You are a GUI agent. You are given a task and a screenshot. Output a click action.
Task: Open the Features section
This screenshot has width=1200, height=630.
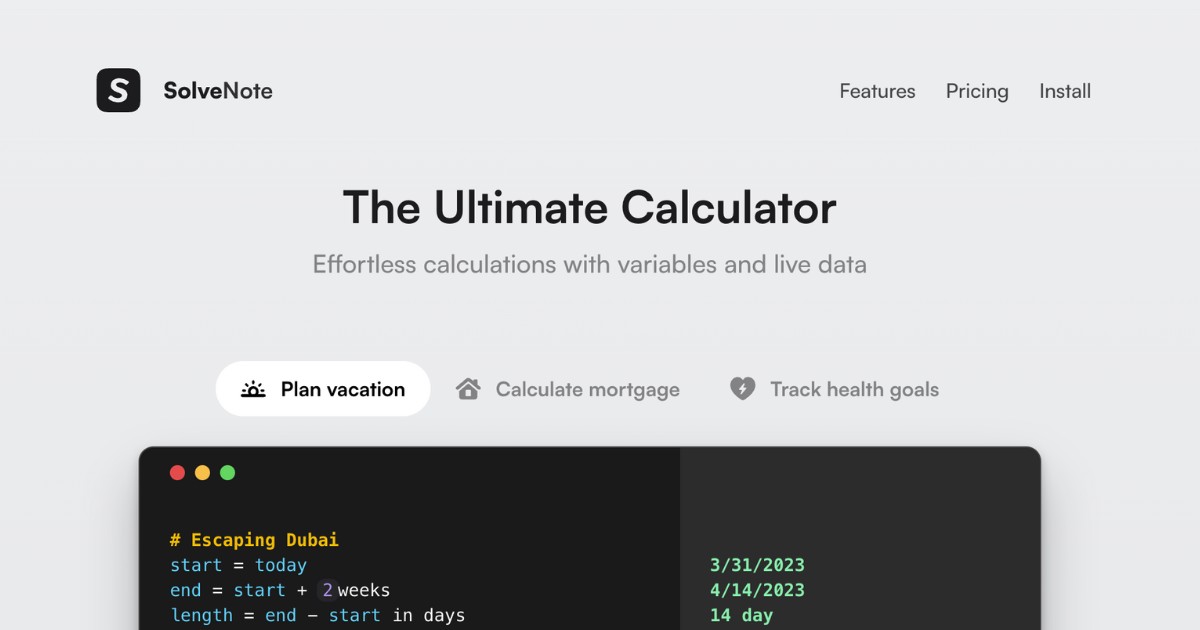(877, 91)
